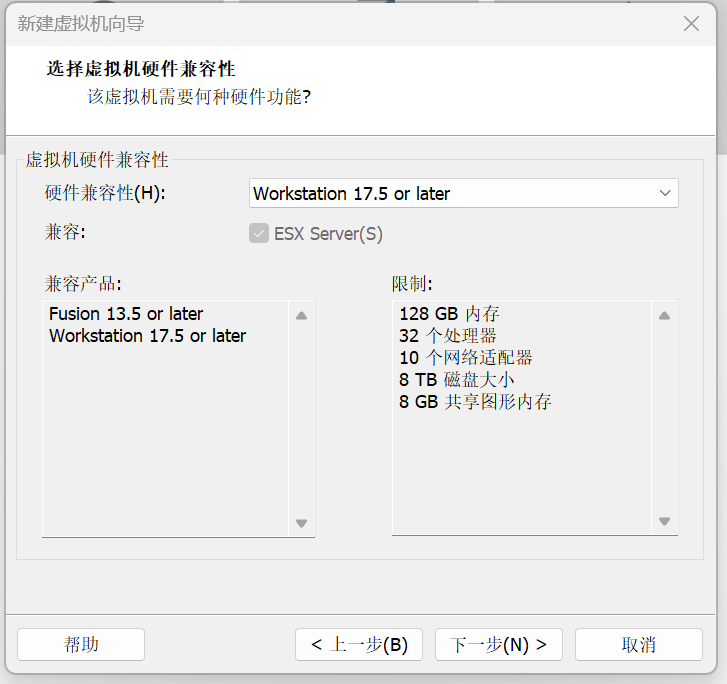Go back with 上一步(B) button

(x=359, y=645)
